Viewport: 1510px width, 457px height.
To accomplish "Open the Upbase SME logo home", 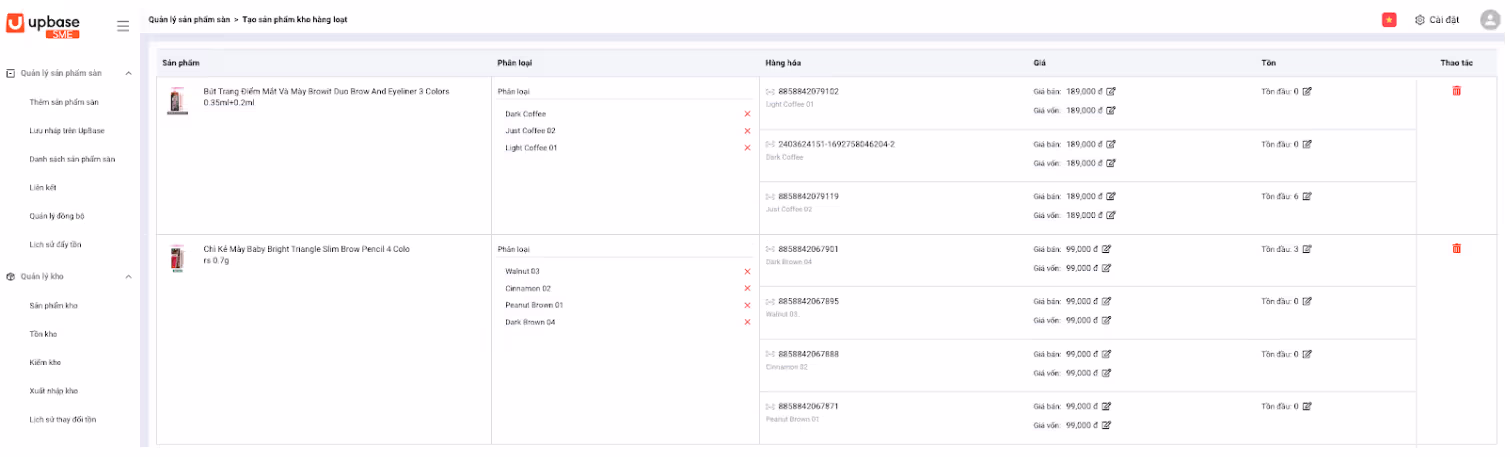I will pyautogui.click(x=43, y=25).
